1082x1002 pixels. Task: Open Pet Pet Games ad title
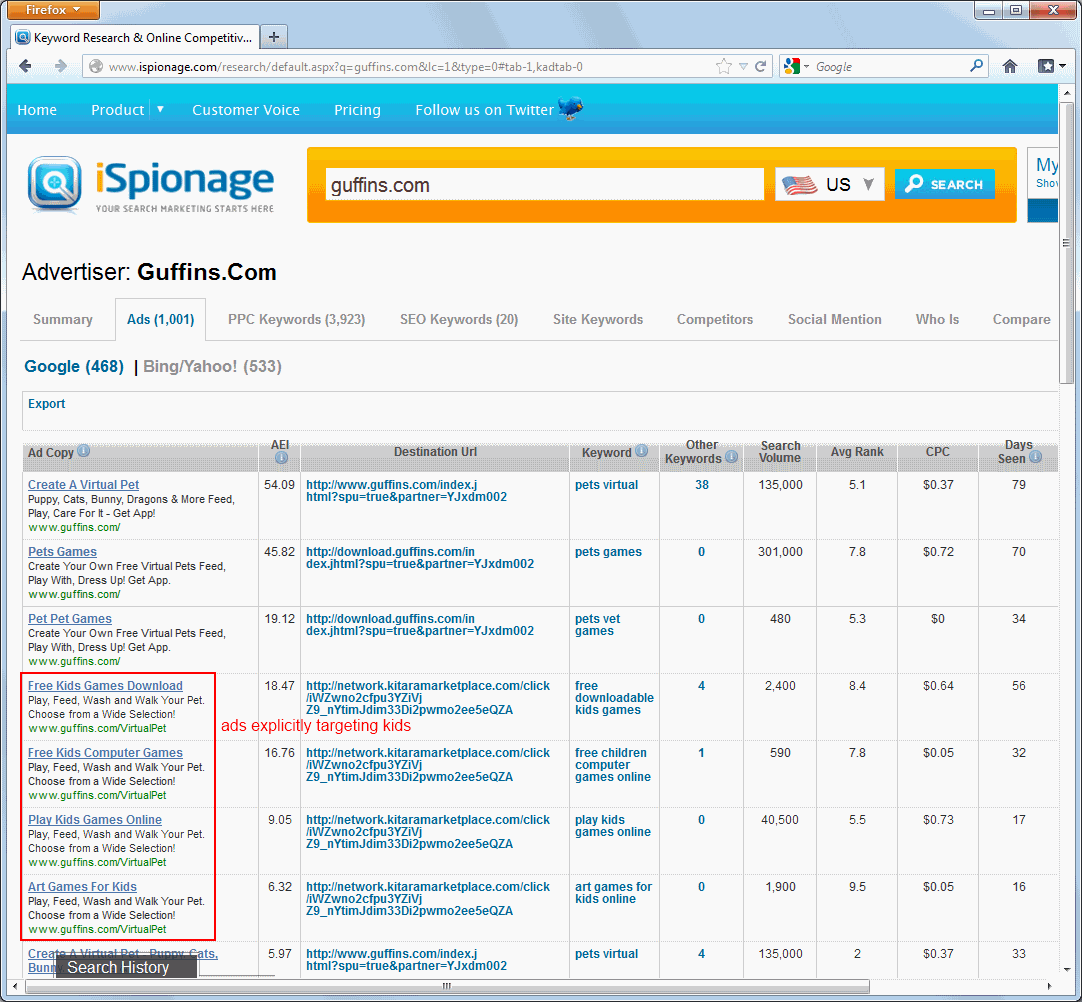(70, 618)
